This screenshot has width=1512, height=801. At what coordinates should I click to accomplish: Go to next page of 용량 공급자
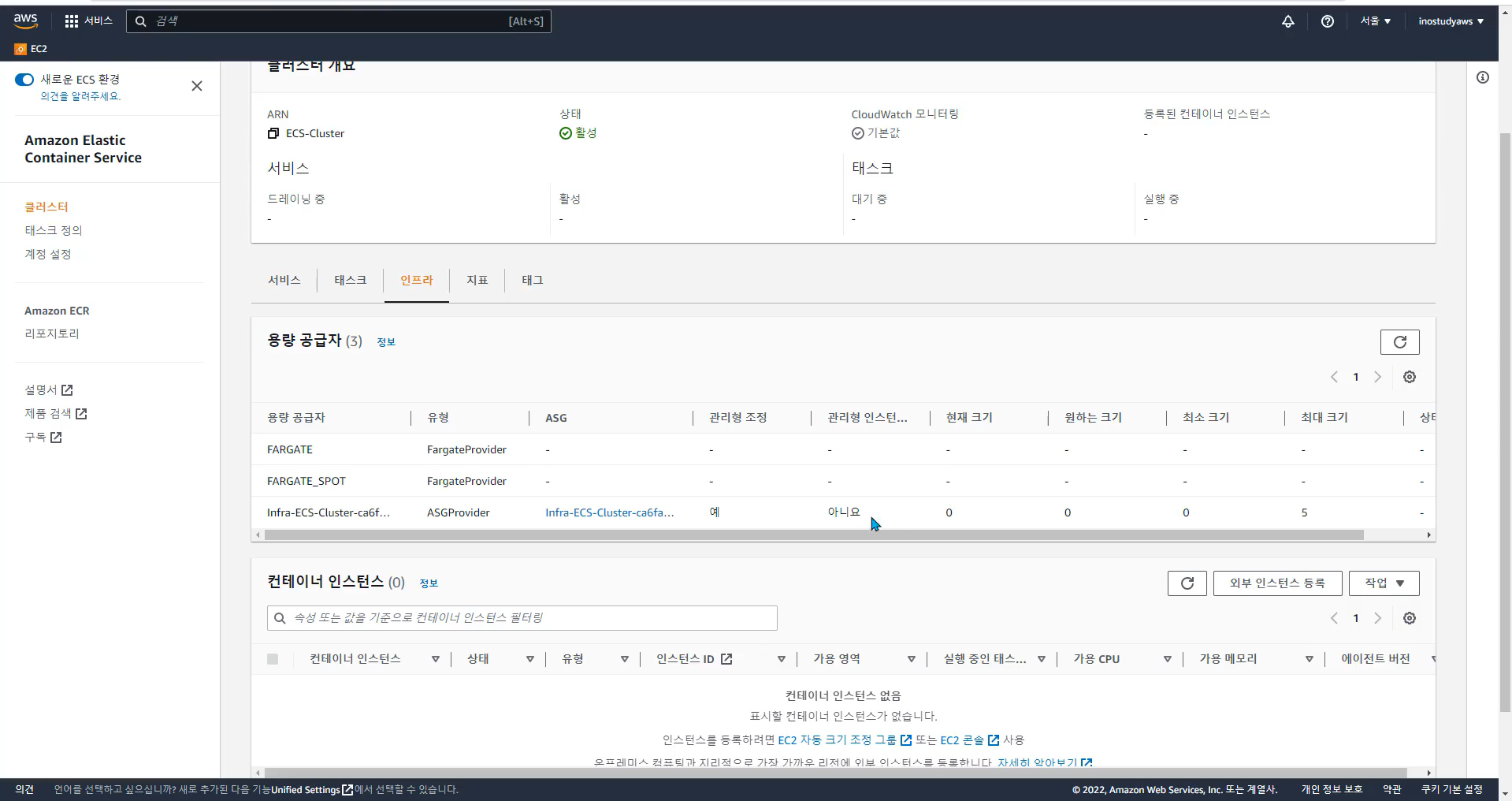pos(1377,377)
